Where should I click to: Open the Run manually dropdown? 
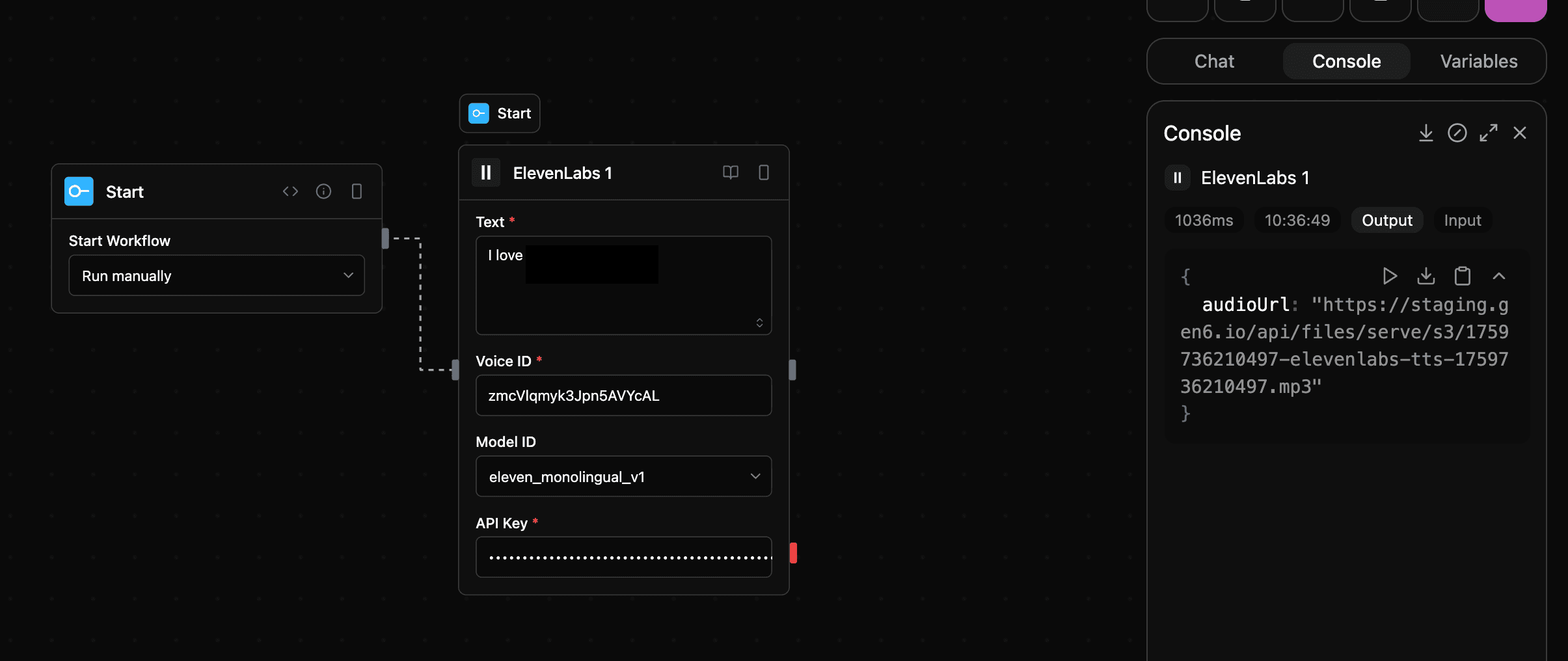[216, 275]
